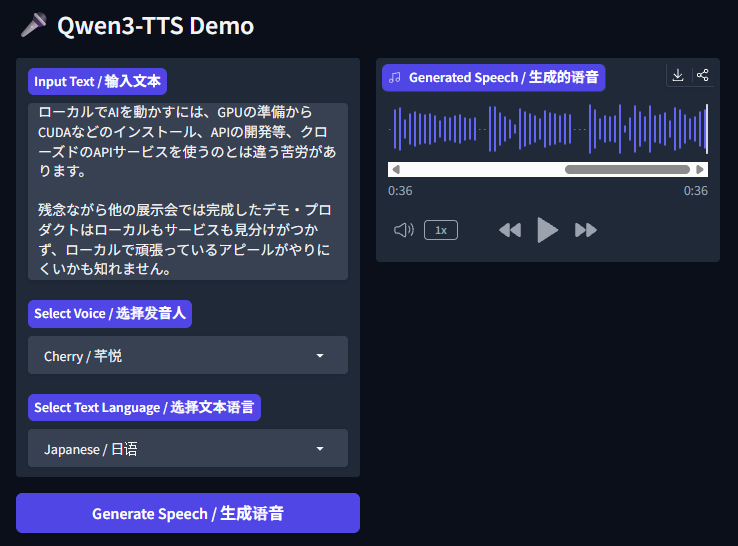This screenshot has width=738, height=546.
Task: Click the Qwen3-TTS Demo heading
Action: (x=155, y=26)
